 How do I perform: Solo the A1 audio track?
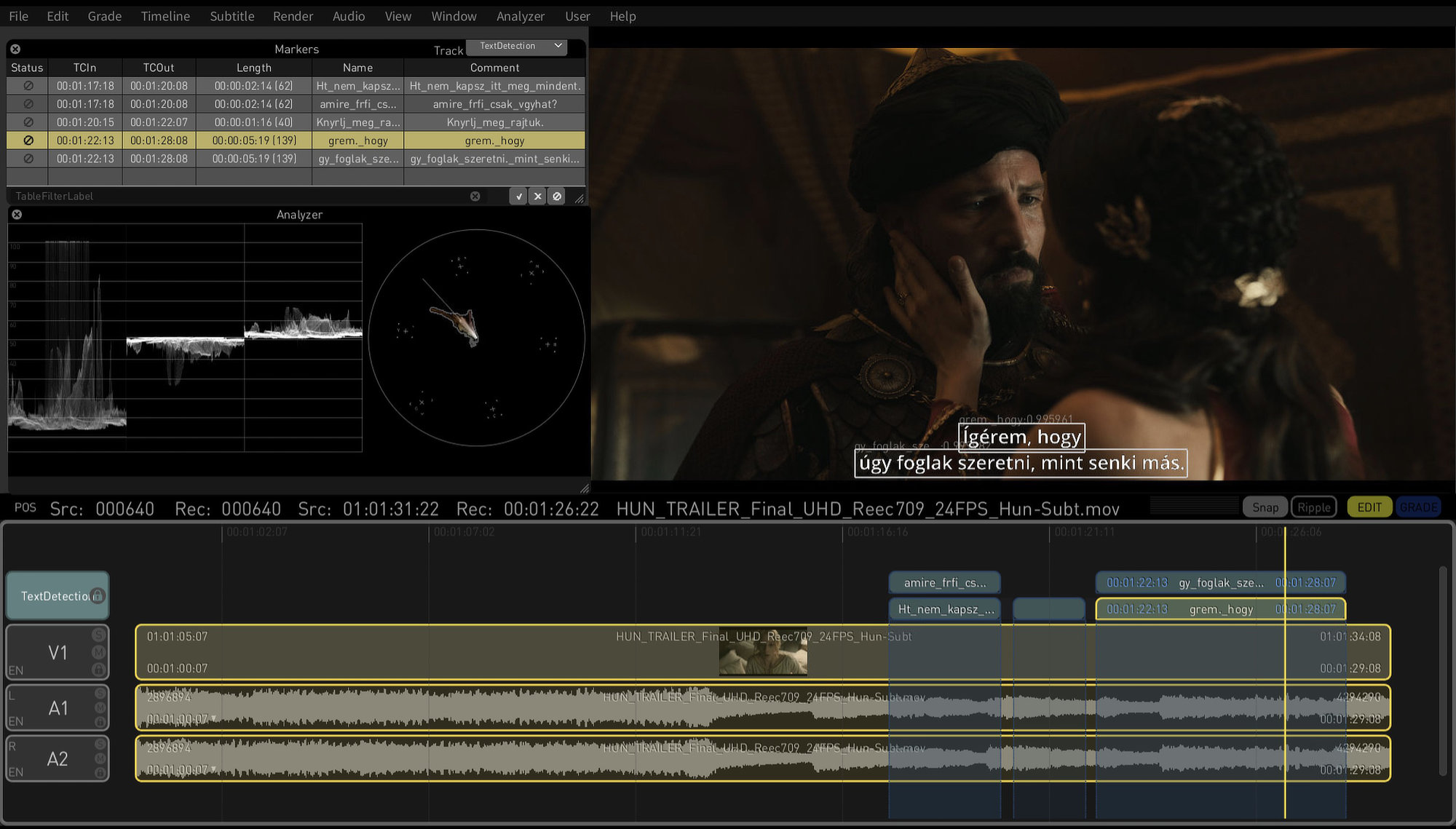(x=100, y=693)
